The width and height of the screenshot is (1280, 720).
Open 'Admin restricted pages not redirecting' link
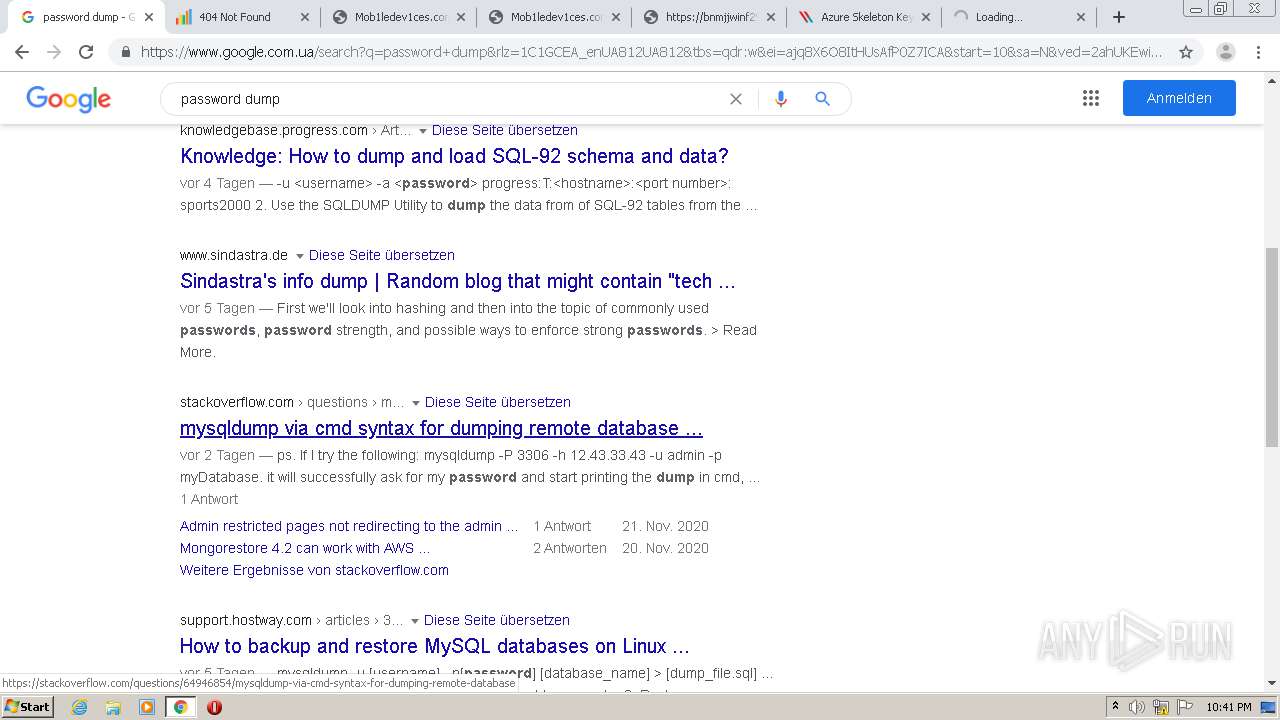pyautogui.click(x=349, y=526)
